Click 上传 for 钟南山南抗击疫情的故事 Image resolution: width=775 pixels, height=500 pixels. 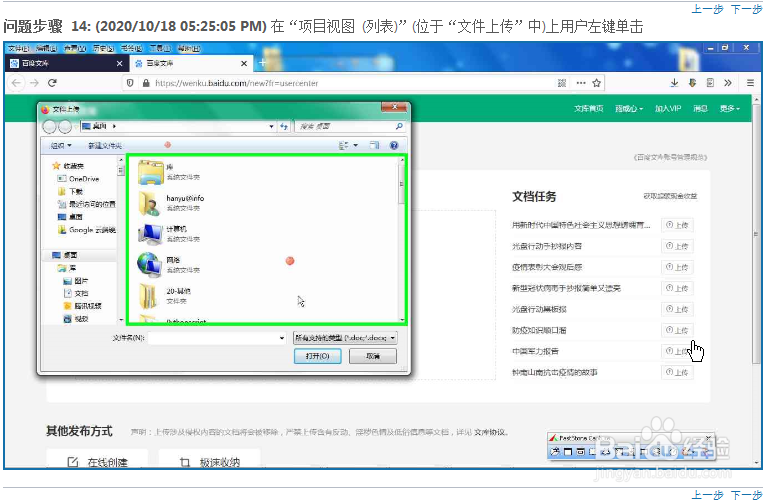coord(677,373)
